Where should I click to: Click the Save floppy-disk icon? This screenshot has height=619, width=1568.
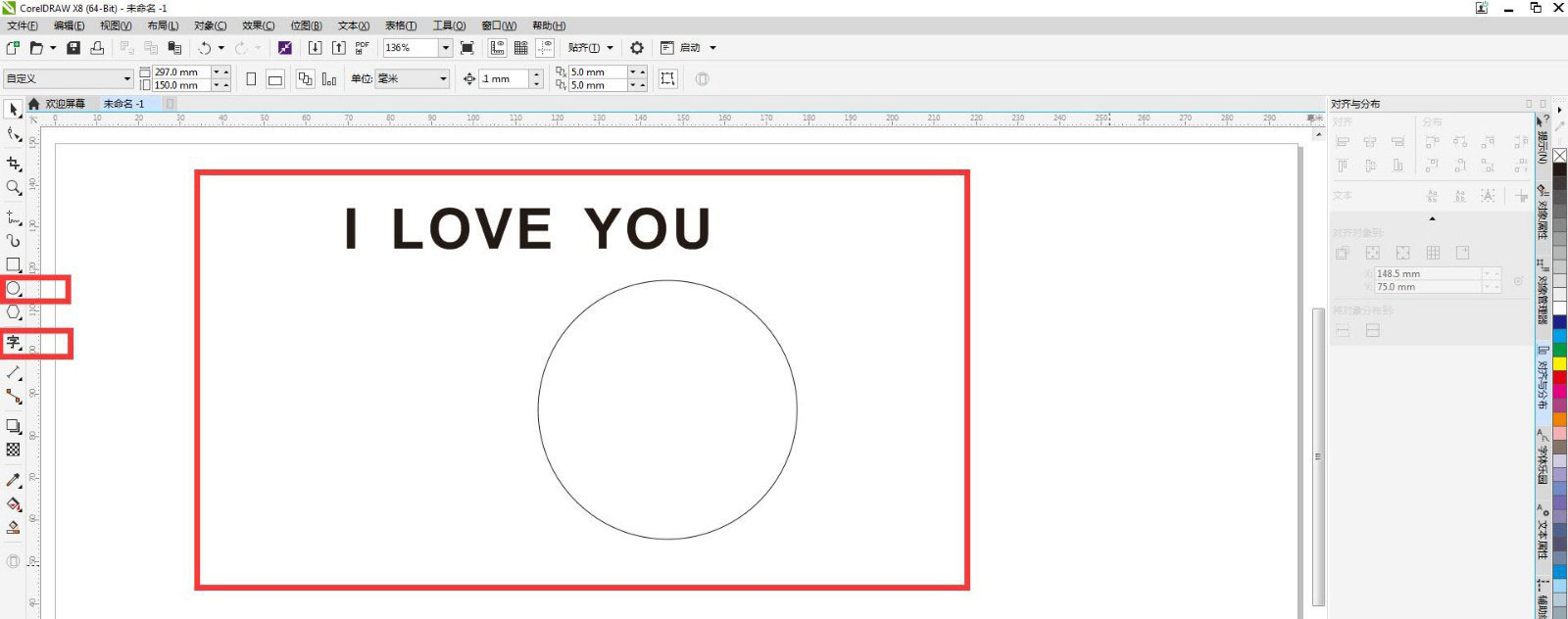pyautogui.click(x=73, y=48)
